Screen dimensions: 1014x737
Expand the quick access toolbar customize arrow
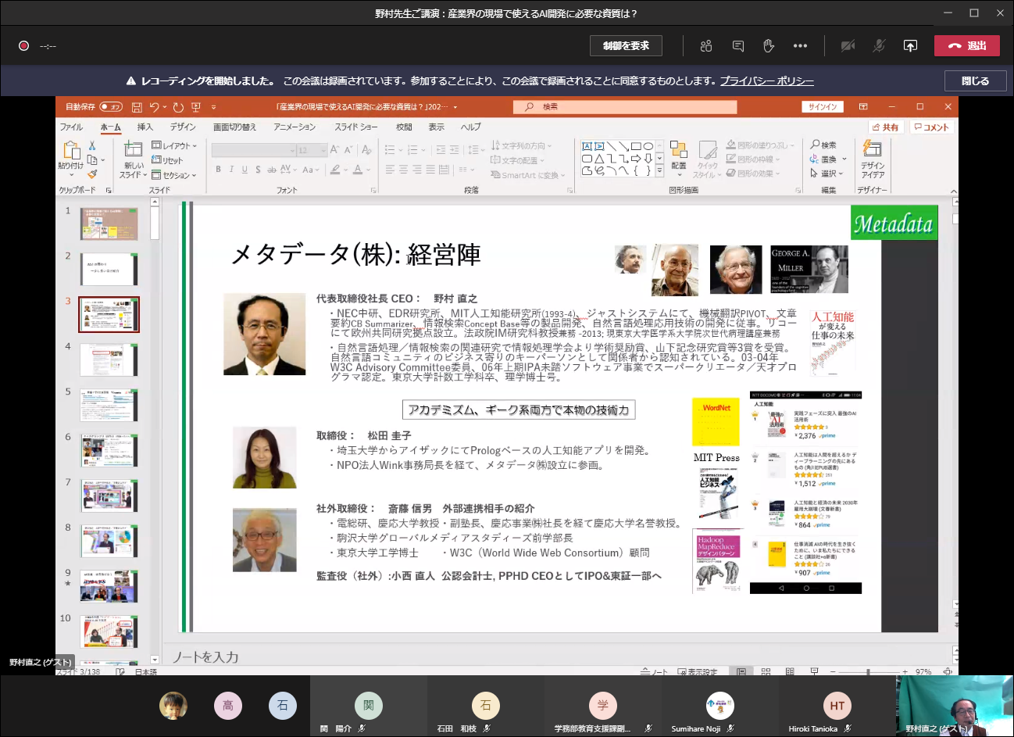tap(213, 107)
